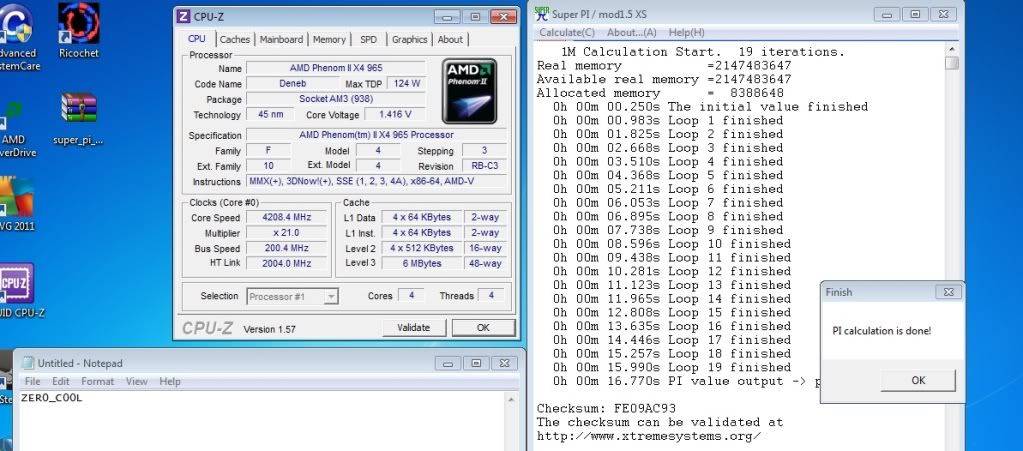Click the AMD Phenom II logo image

coord(469,91)
